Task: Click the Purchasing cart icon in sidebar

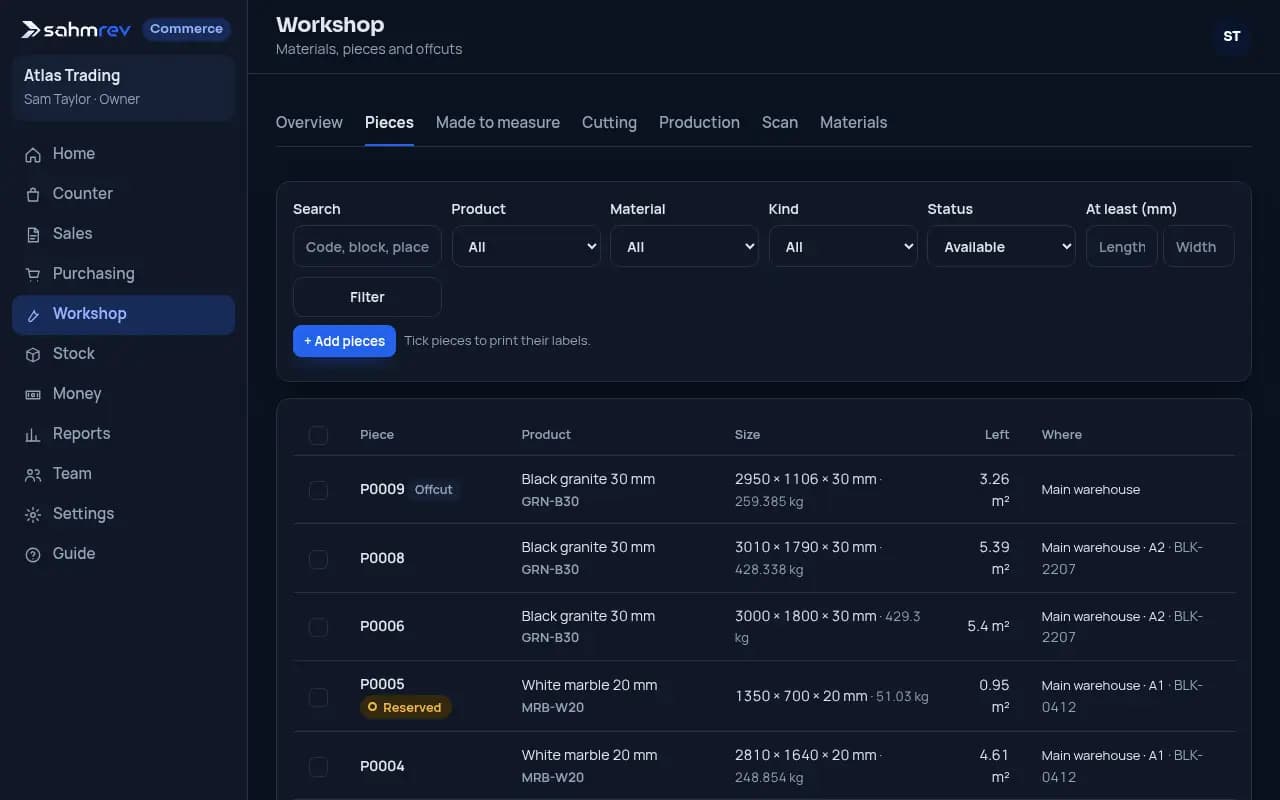Action: pos(33,274)
